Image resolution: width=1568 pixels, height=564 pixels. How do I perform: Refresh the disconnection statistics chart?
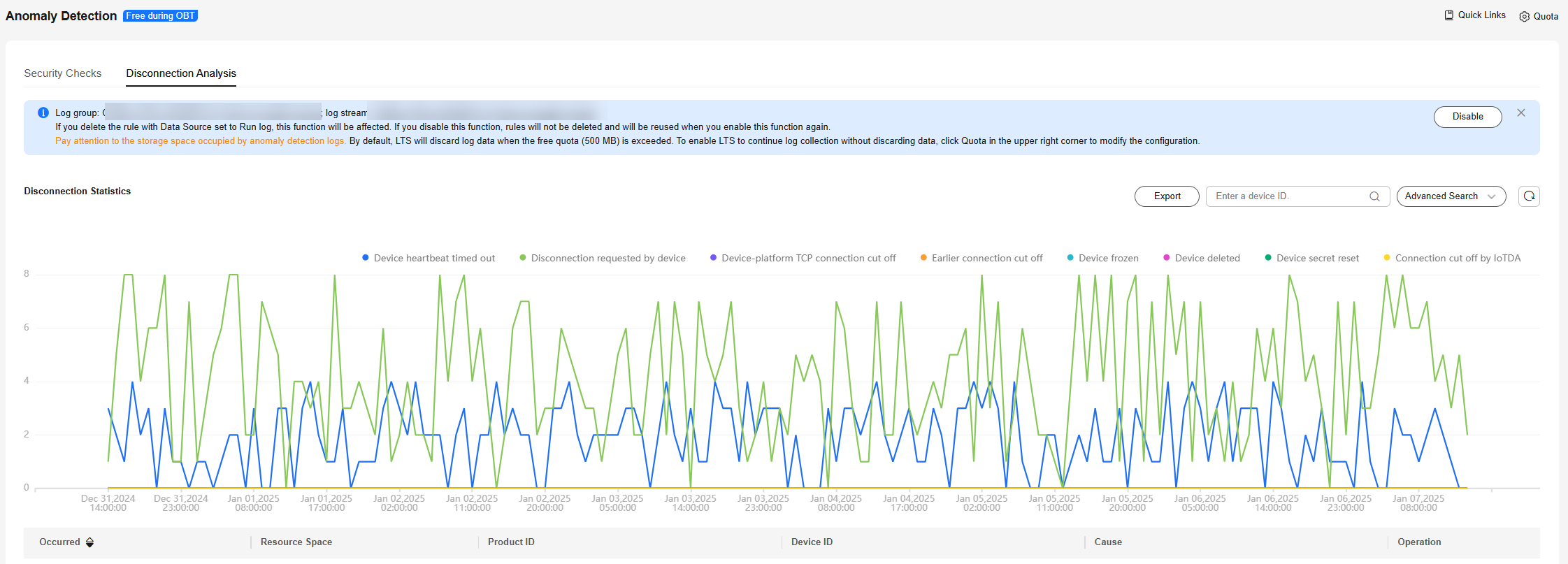(x=1529, y=196)
